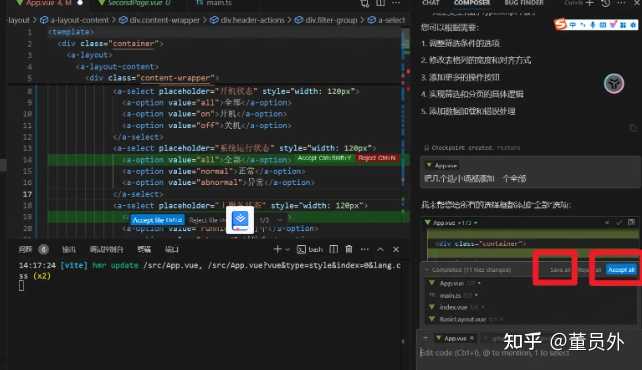Split the terminal panel
This screenshot has width=642, height=370.
coord(334,249)
